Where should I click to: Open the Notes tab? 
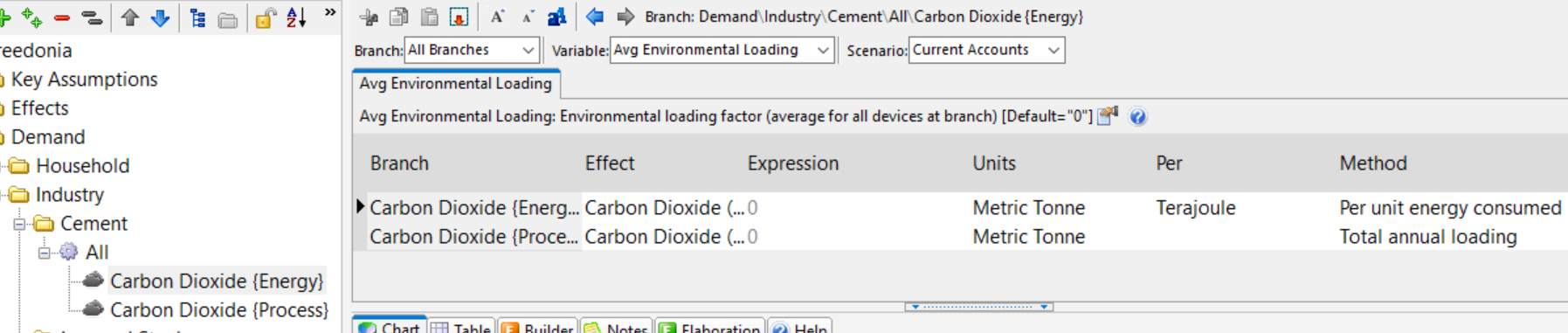pos(617,328)
